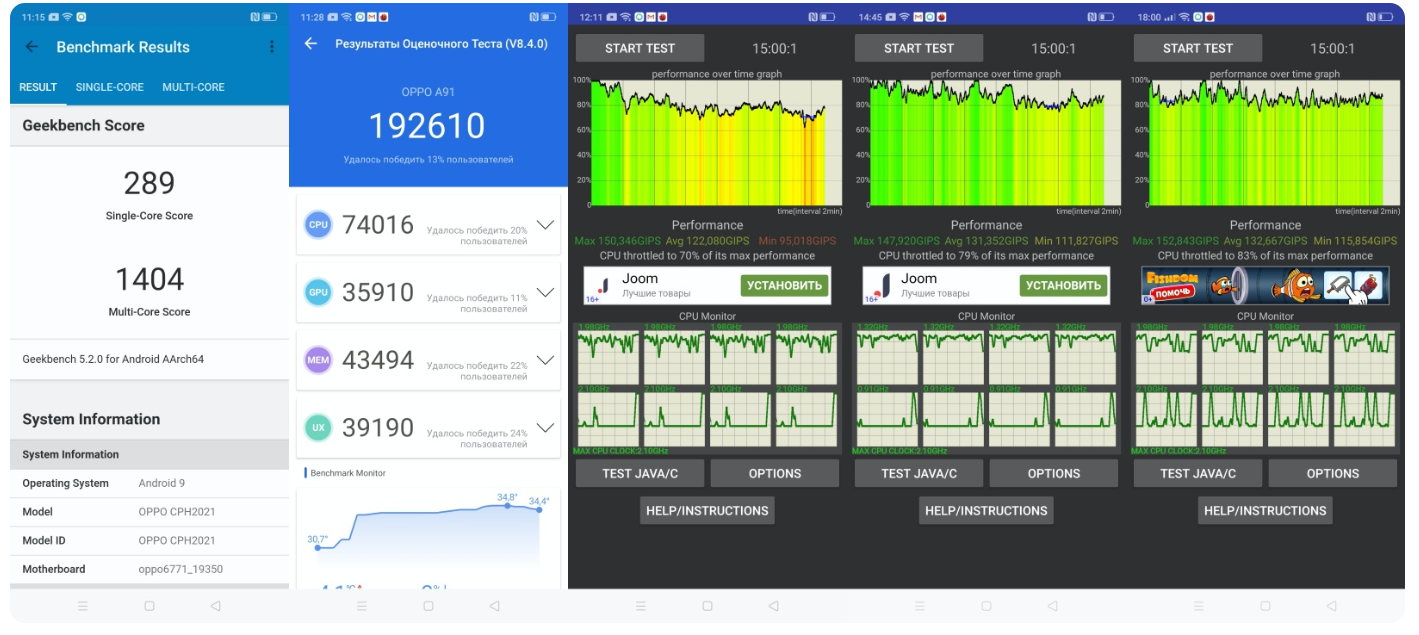Open OPTIONS on the 83% throttled screen
Screen dimensions: 1419x635
click(x=1333, y=473)
